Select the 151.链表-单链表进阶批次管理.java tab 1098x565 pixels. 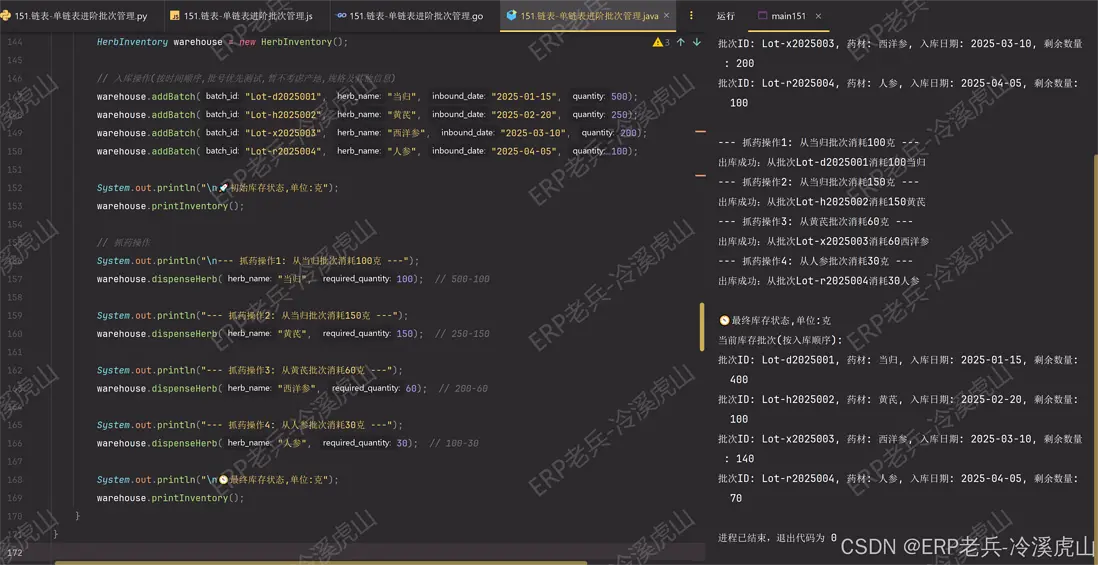tap(589, 15)
